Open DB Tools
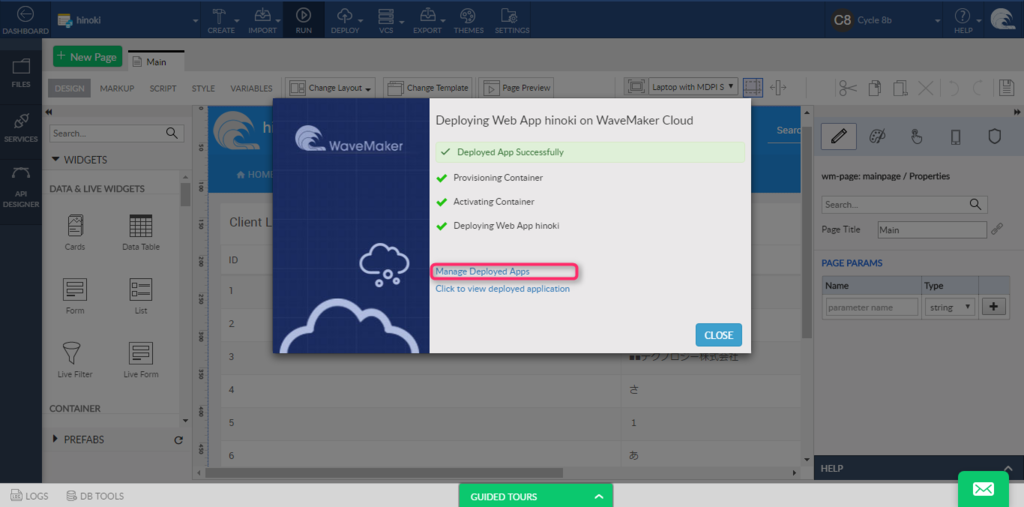1024x507 pixels. [x=95, y=496]
